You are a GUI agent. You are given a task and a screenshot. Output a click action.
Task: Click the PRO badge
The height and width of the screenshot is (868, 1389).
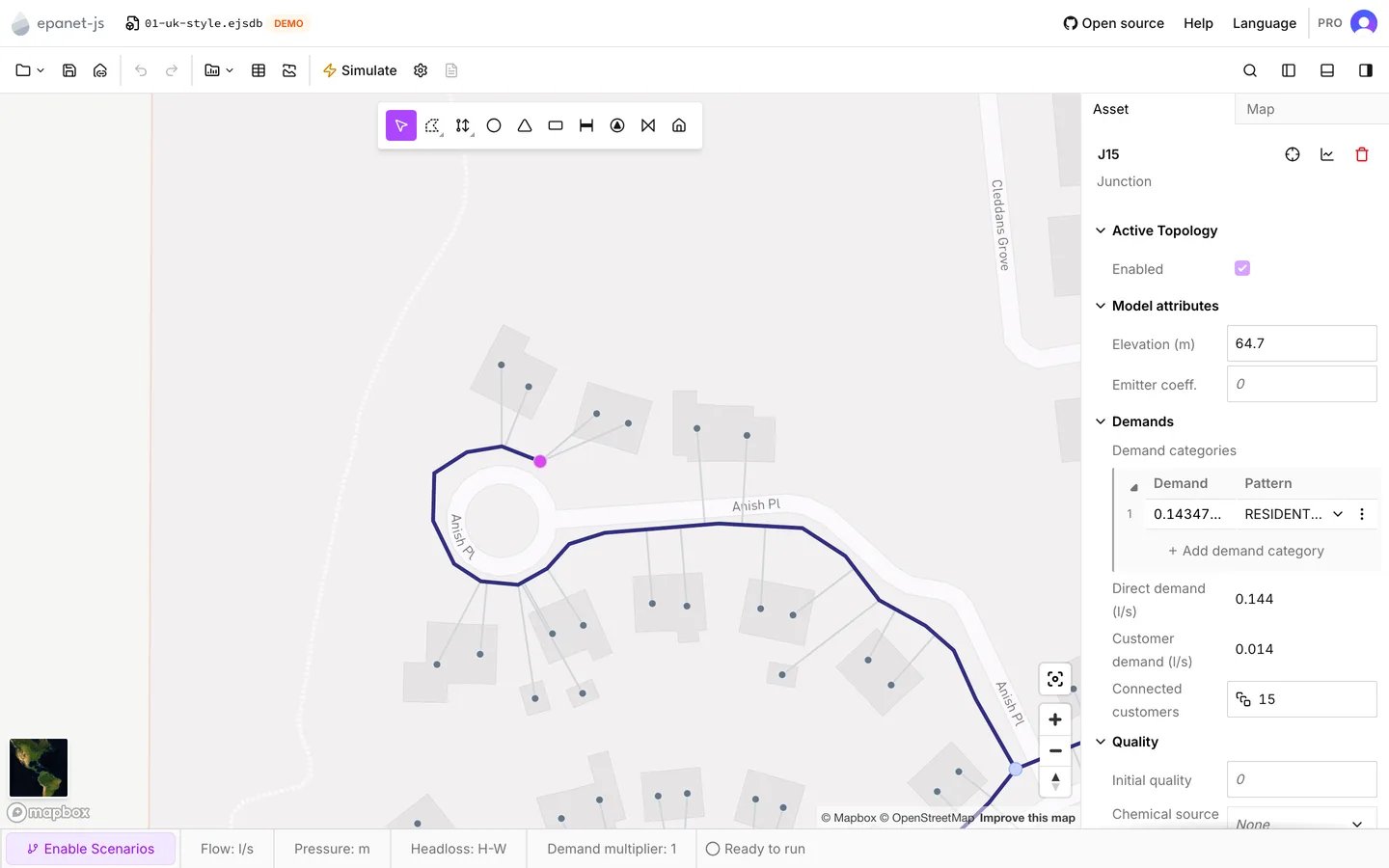1329,23
